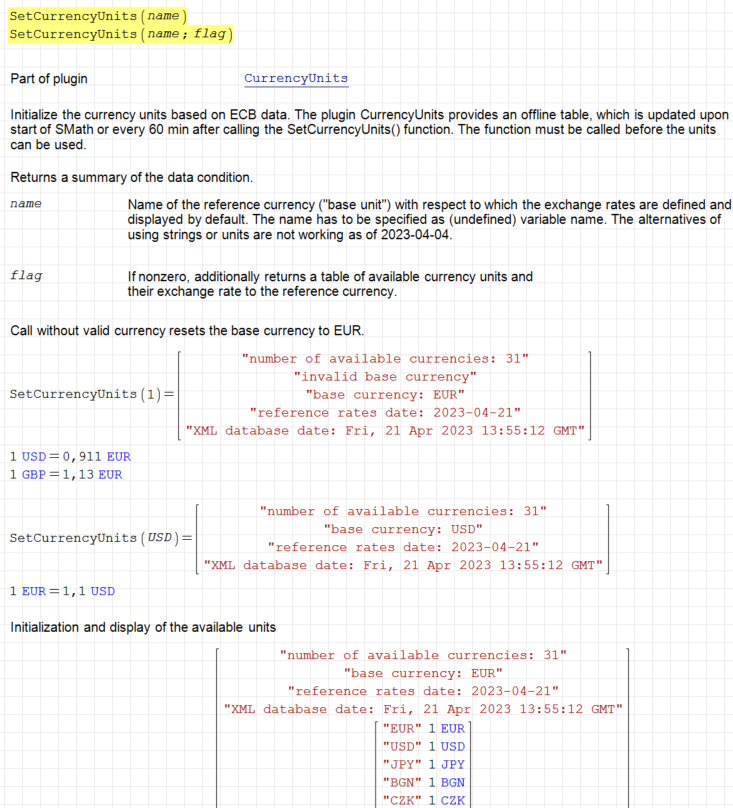Click the 'invalid base currency' result string
733x808 pixels.
[385, 376]
